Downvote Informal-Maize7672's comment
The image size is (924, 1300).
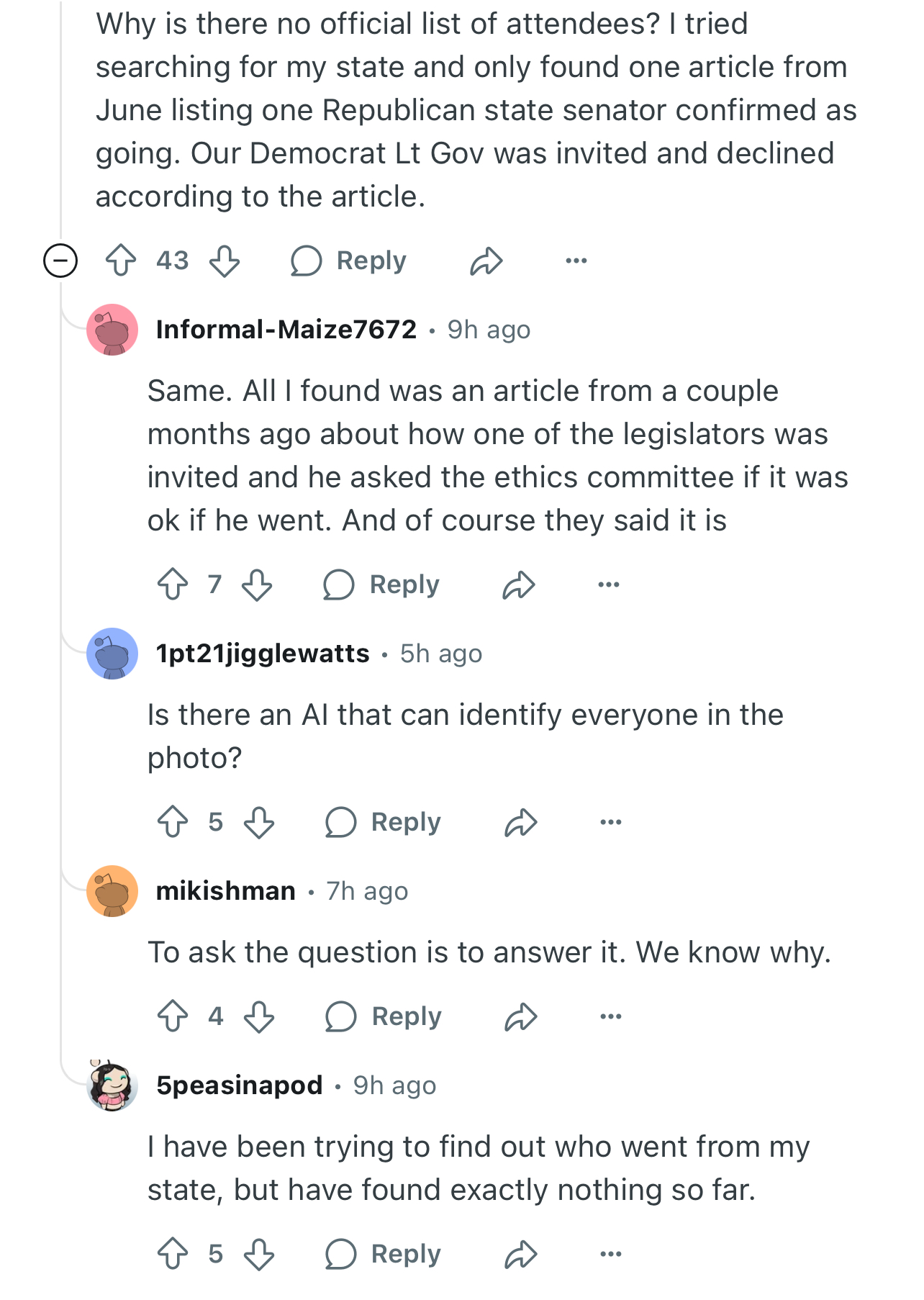click(257, 584)
